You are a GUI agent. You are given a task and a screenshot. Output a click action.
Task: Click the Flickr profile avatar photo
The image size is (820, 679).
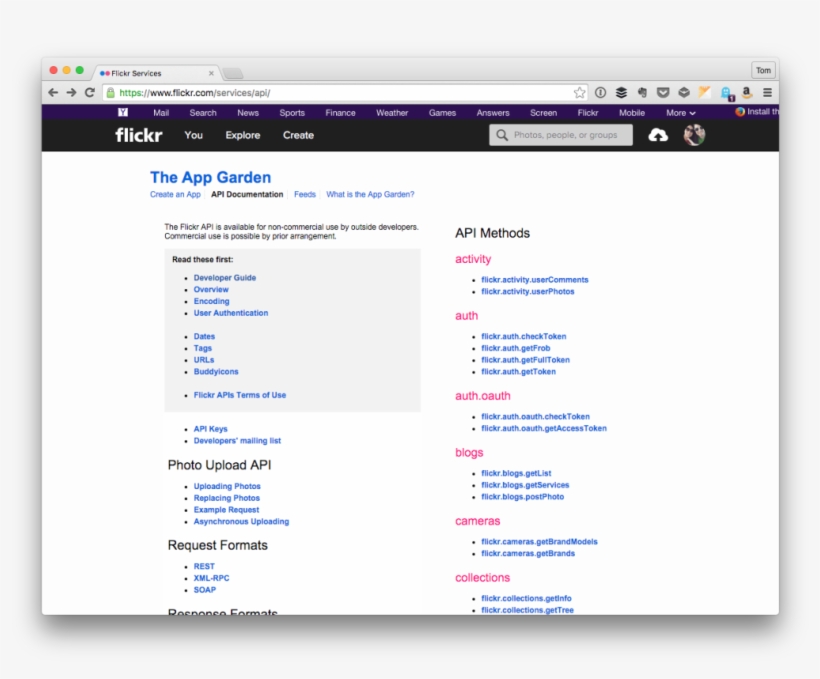pos(694,135)
